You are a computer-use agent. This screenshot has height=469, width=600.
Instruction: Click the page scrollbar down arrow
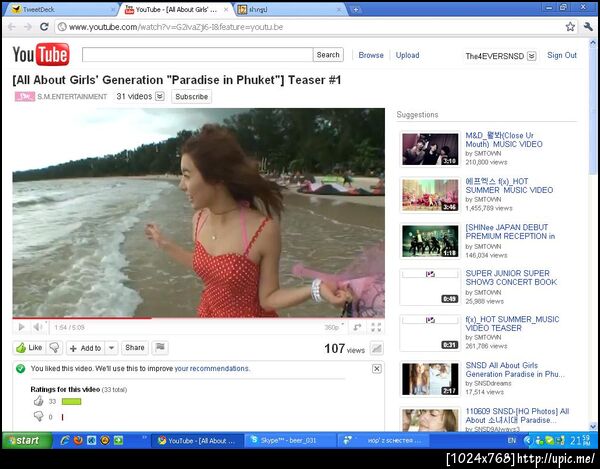pyautogui.click(x=593, y=426)
